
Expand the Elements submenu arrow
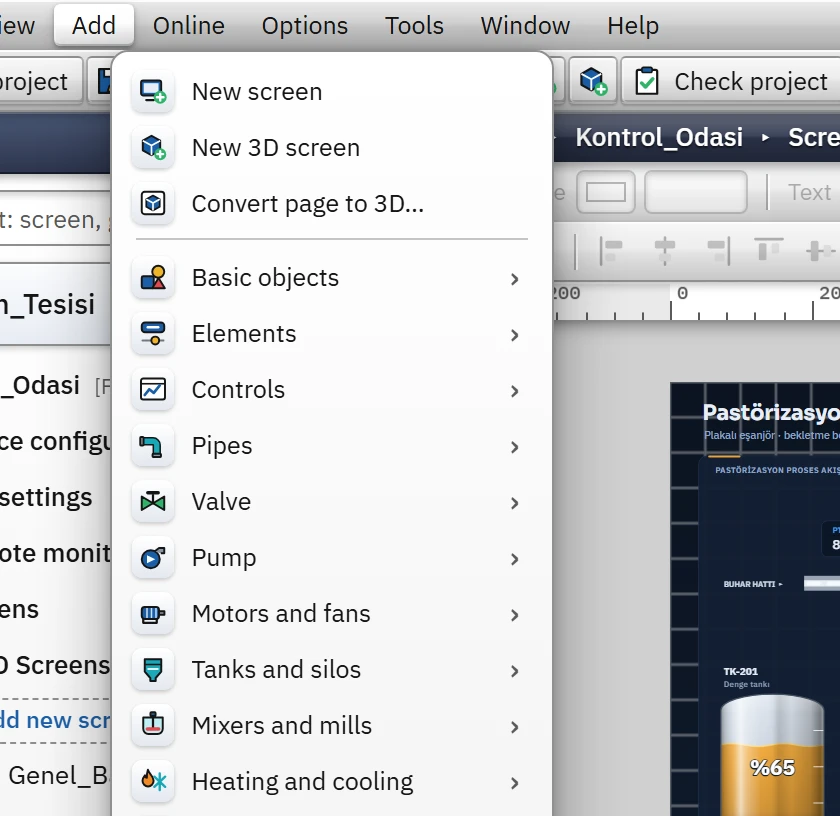(514, 335)
